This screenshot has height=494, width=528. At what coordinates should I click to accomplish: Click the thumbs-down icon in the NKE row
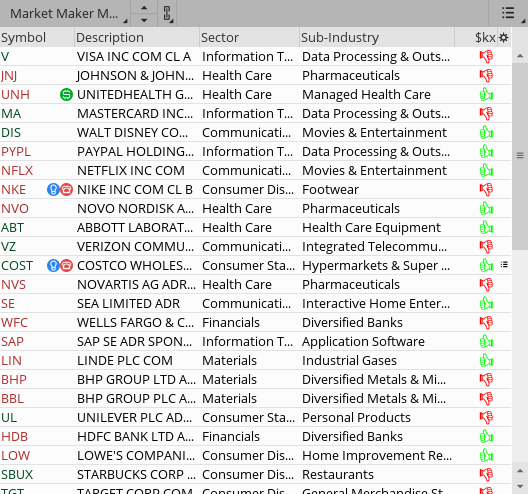pyautogui.click(x=486, y=190)
